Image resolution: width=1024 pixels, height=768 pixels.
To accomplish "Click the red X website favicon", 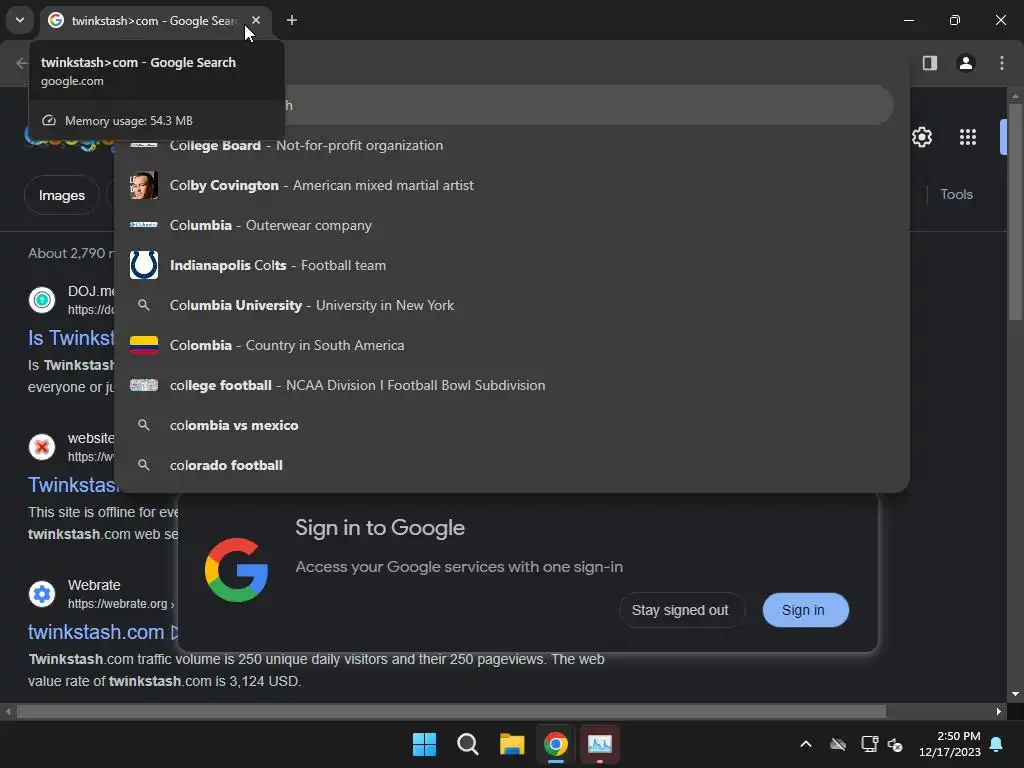I will tap(42, 447).
